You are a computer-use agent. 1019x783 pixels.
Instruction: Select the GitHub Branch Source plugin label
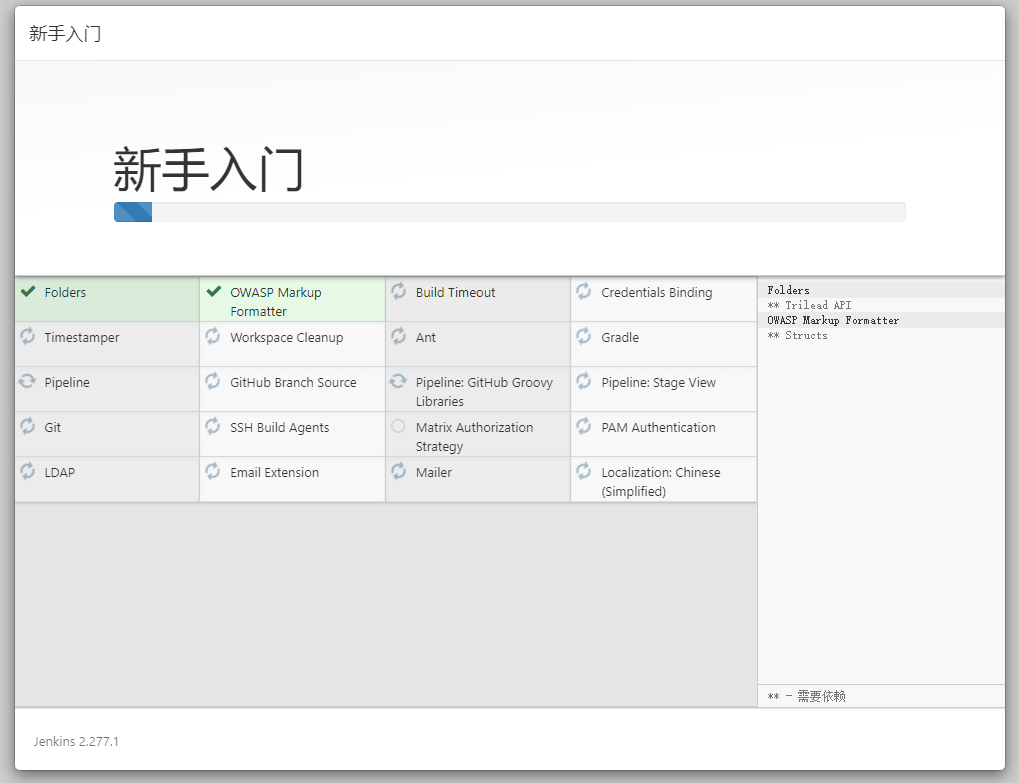click(x=293, y=383)
